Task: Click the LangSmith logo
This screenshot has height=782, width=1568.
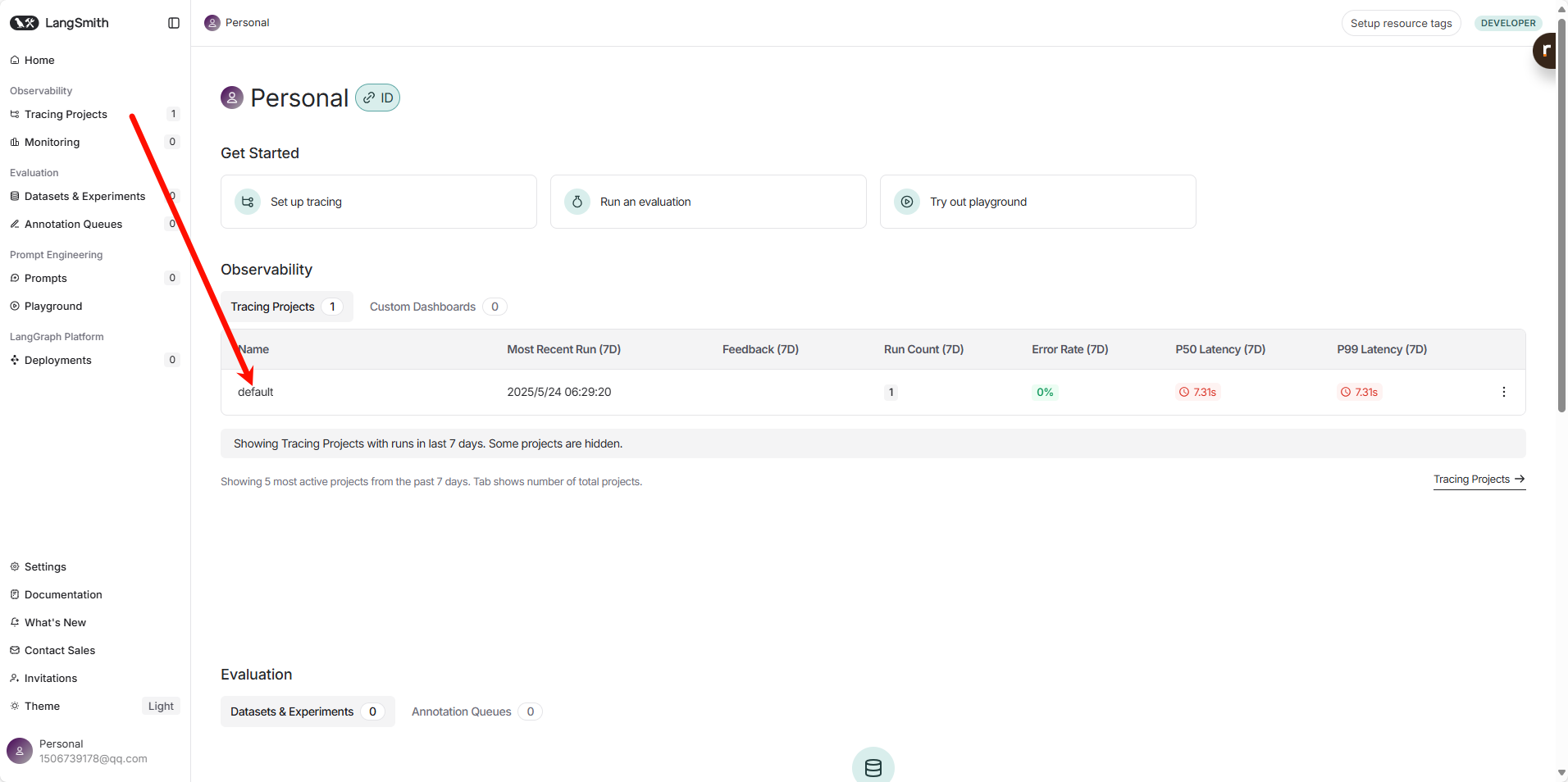Action: [59, 23]
